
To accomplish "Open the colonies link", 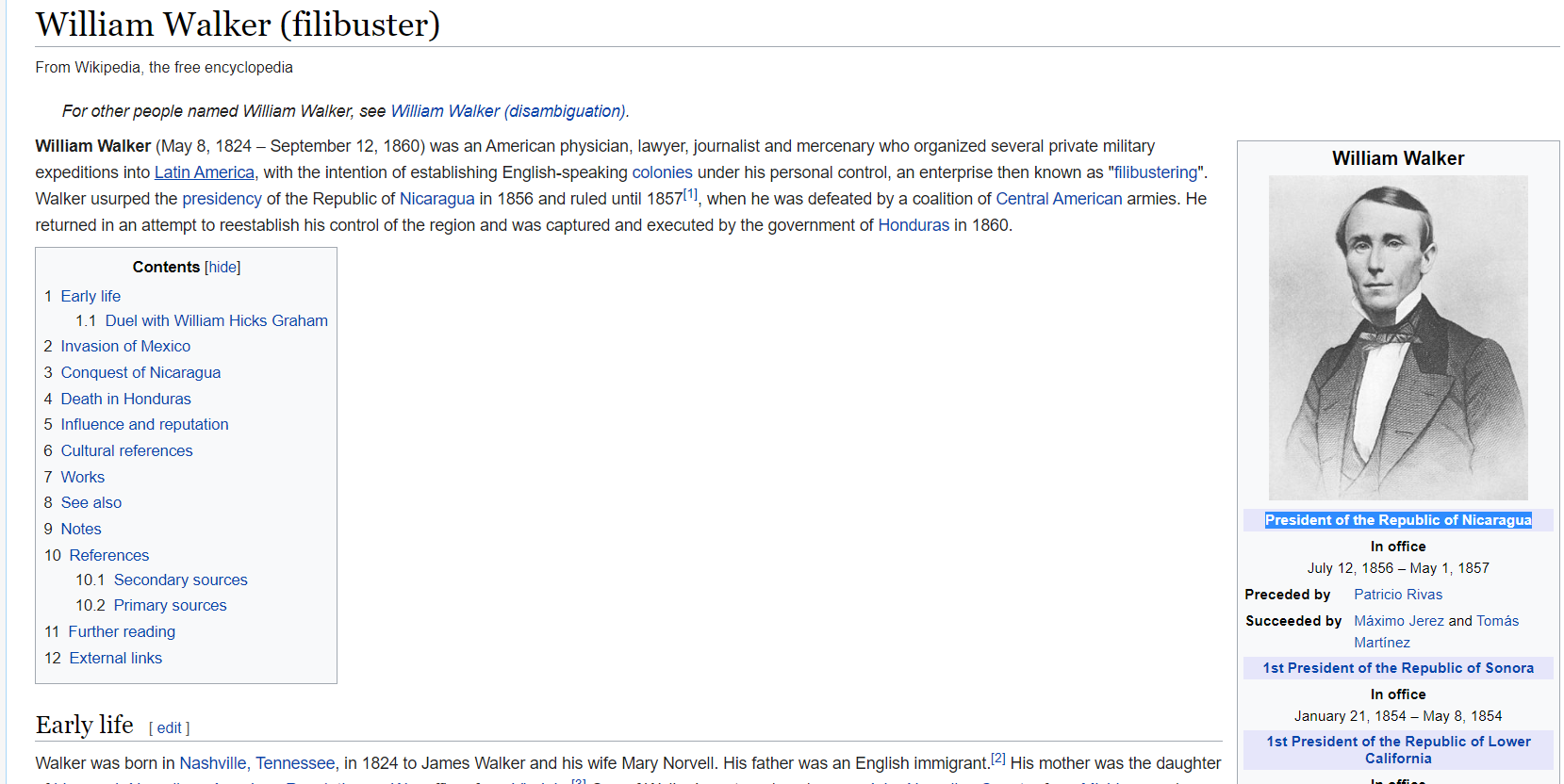I will 662,172.
